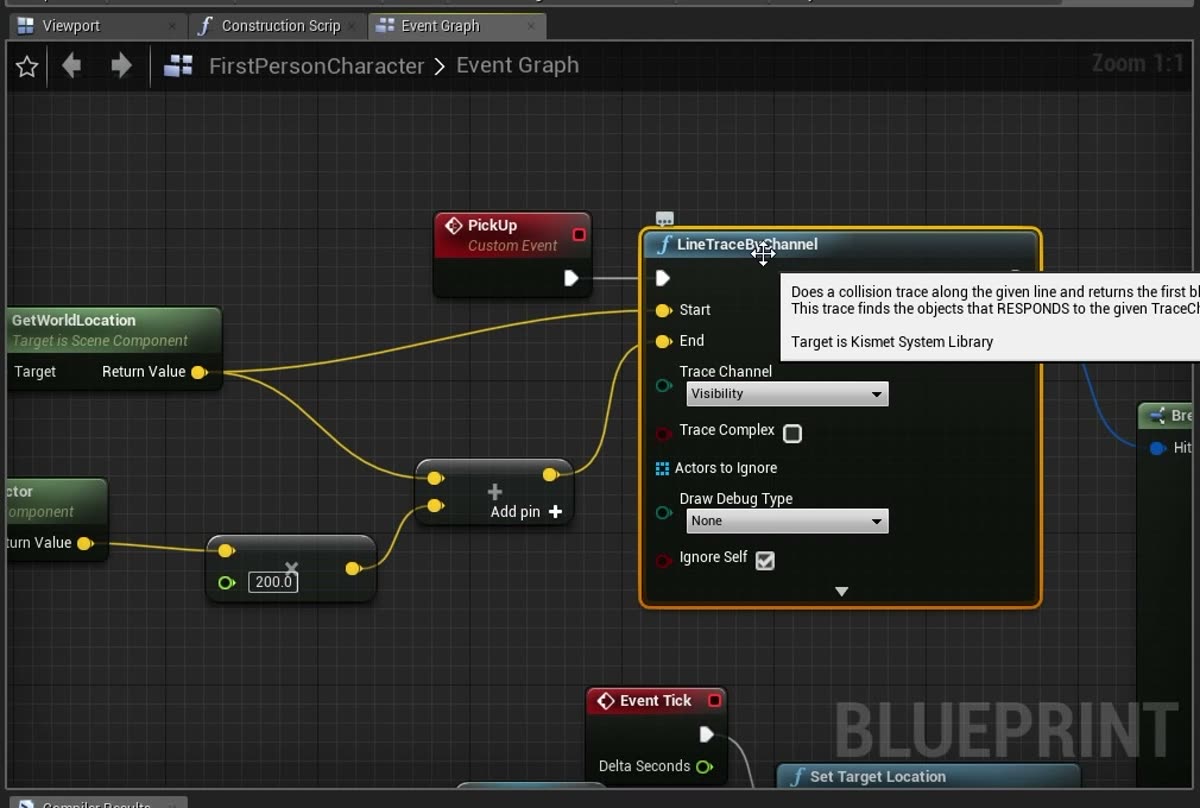
Task: Click the Event Tick red delegate pin
Action: pos(714,701)
